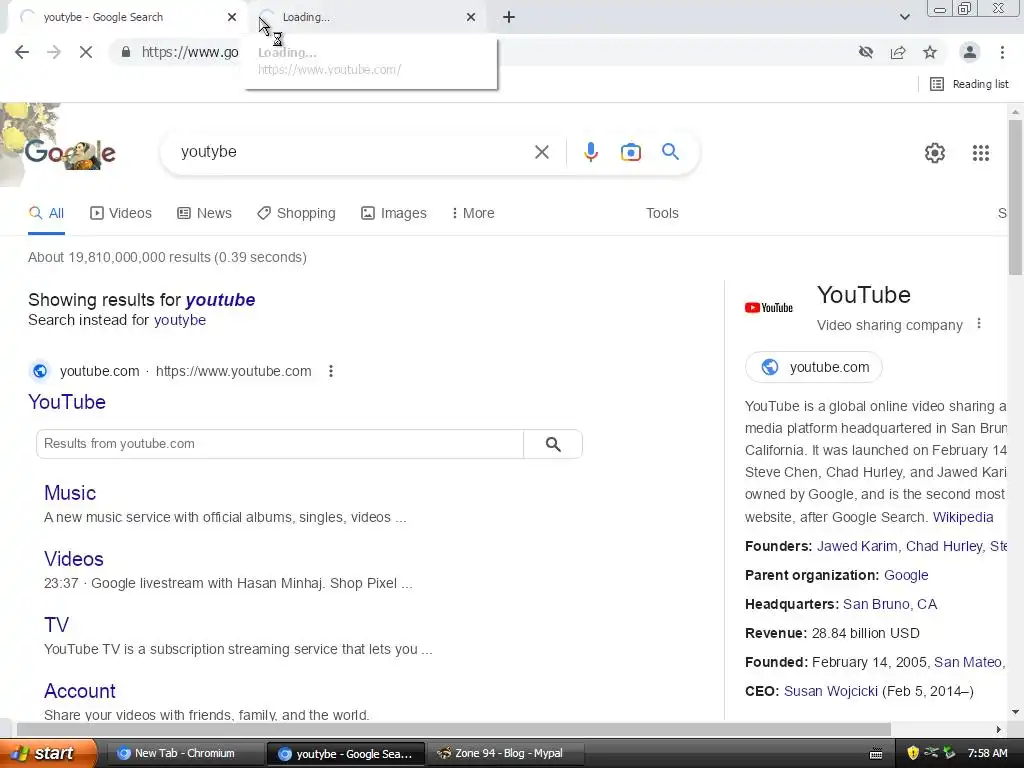Open the TV sitelink
This screenshot has height=768, width=1024.
pos(56,625)
